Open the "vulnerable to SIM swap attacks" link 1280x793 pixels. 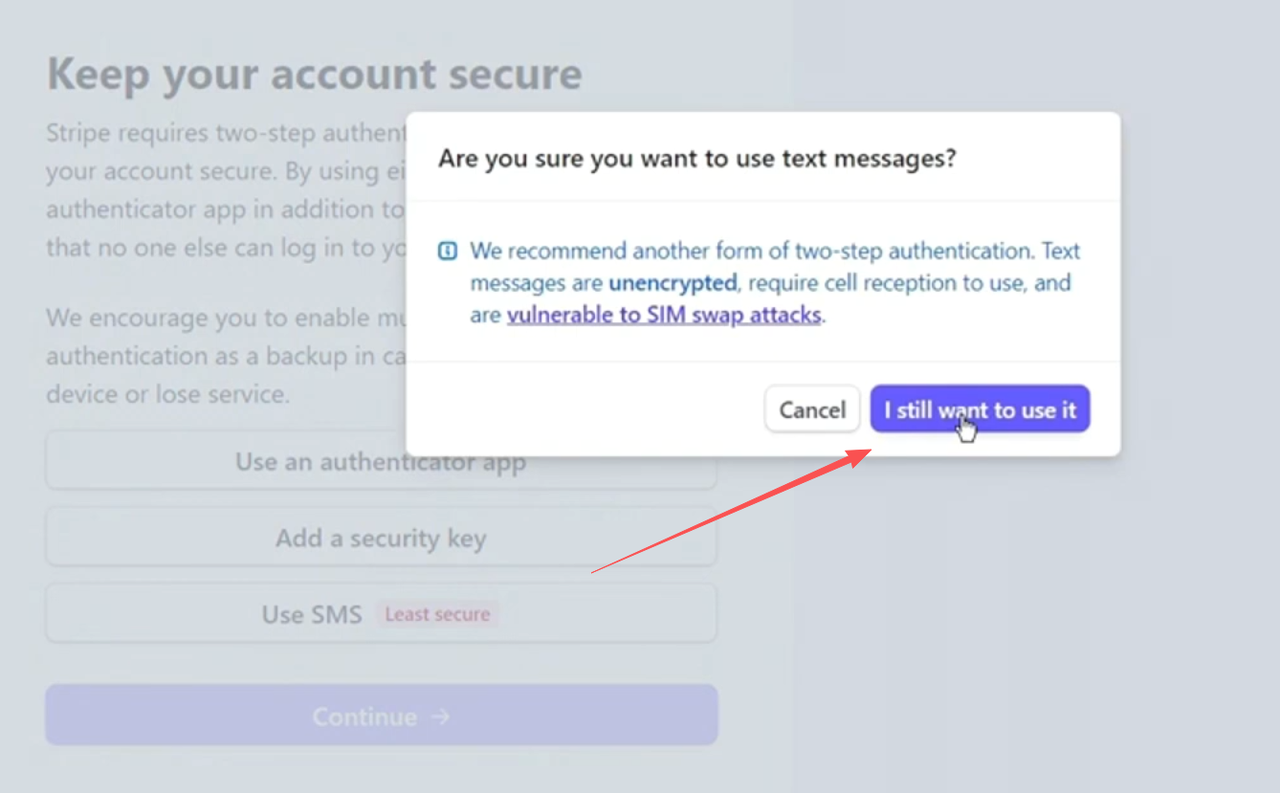tap(664, 315)
